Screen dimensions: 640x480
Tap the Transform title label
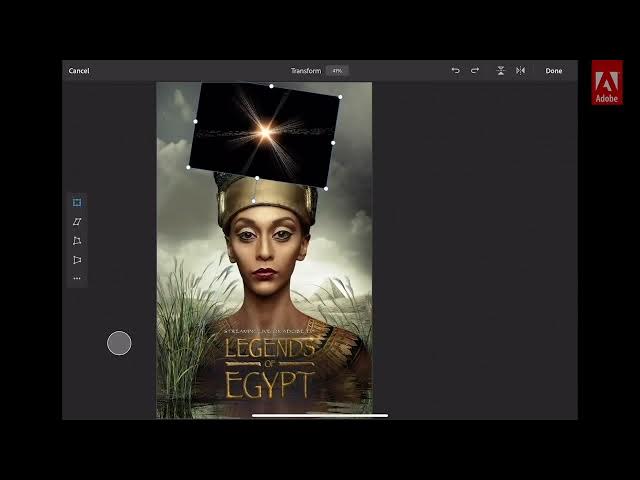pos(305,71)
